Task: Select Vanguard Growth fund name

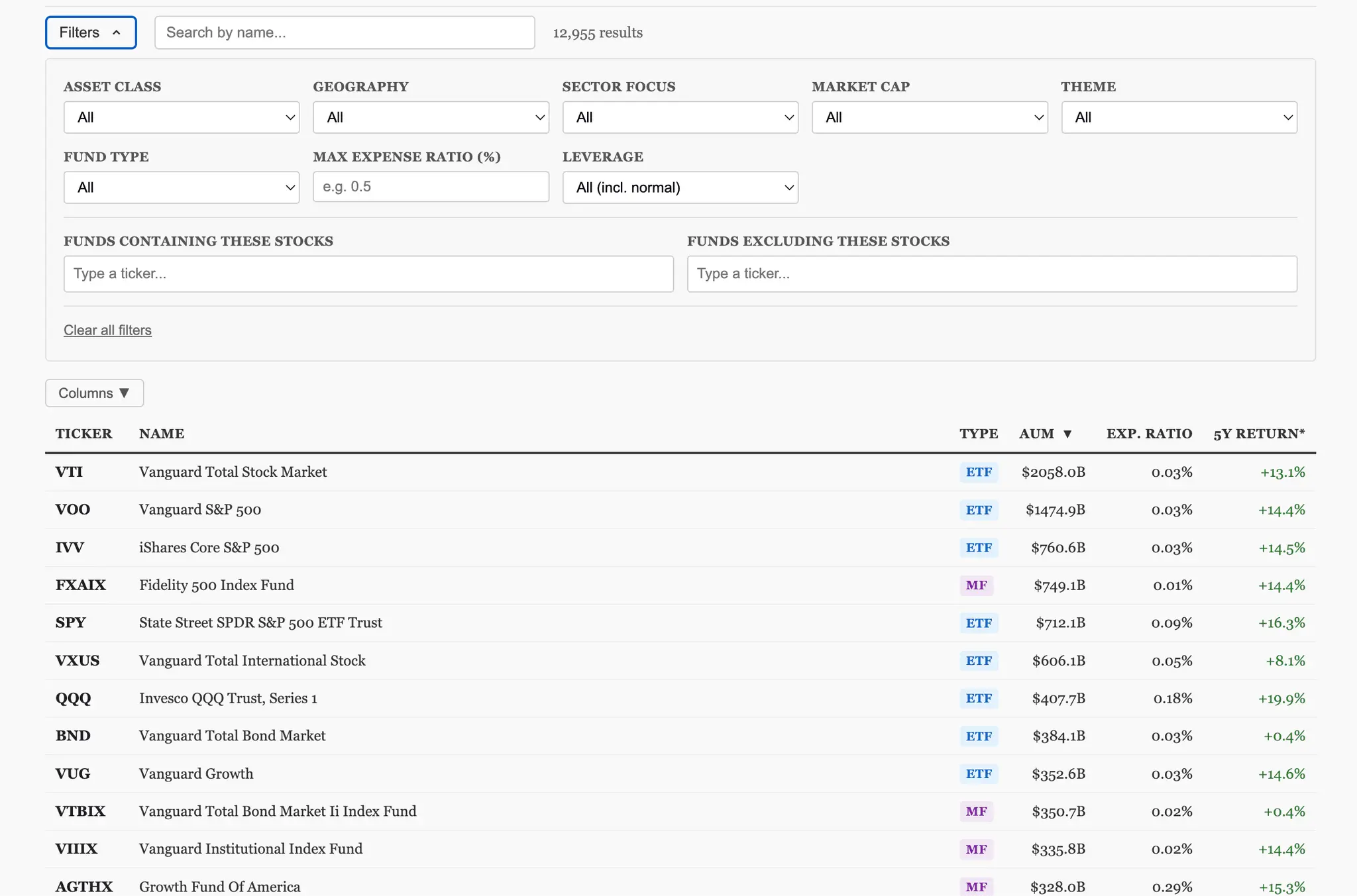Action: (196, 774)
